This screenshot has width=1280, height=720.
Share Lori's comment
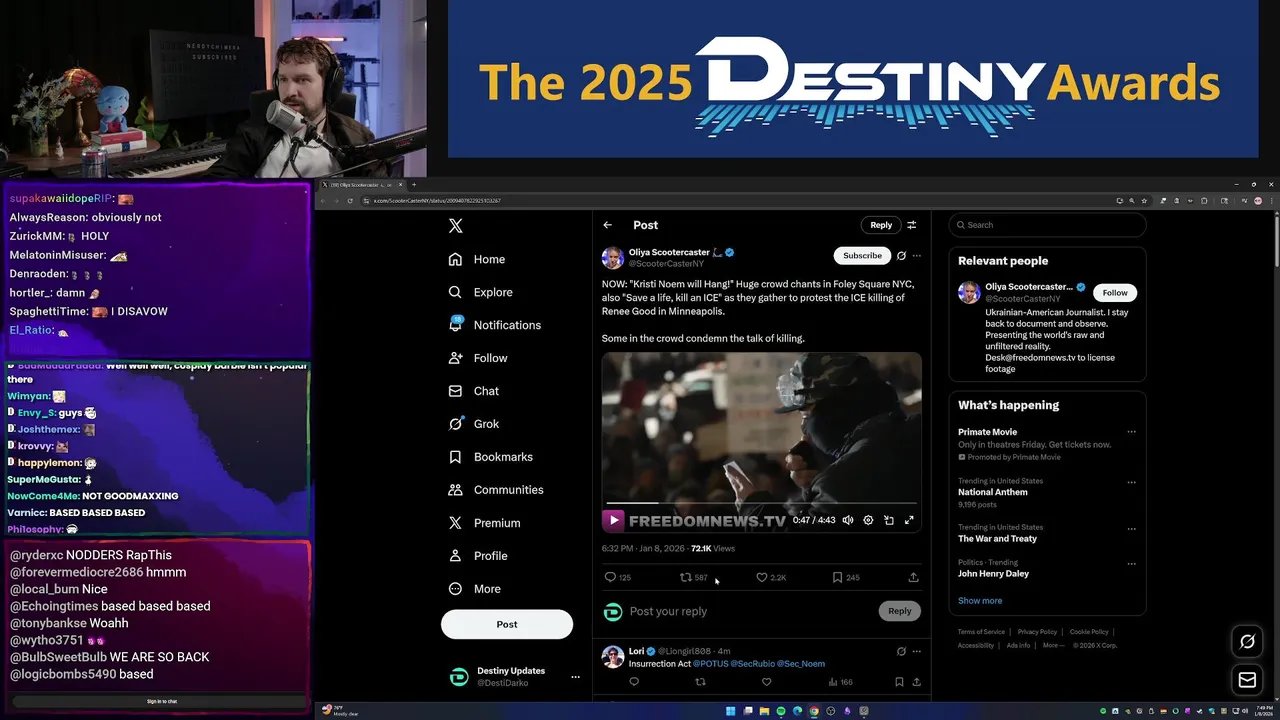pyautogui.click(x=916, y=682)
